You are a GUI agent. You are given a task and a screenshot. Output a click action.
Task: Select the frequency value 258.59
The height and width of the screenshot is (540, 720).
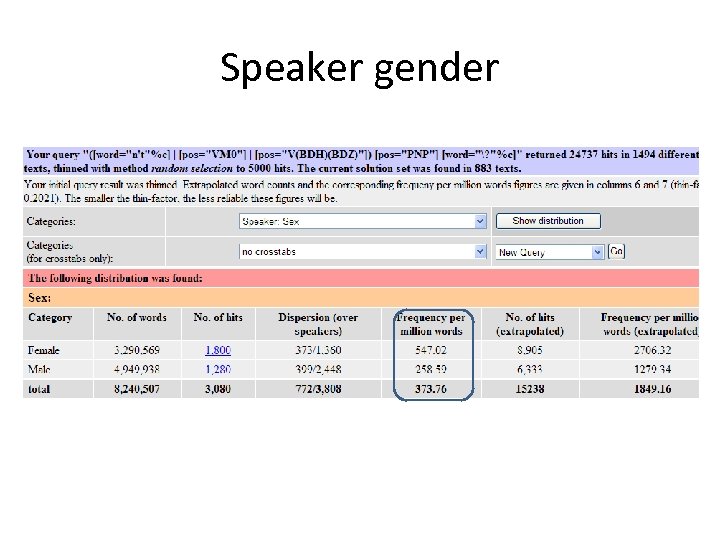click(x=431, y=369)
